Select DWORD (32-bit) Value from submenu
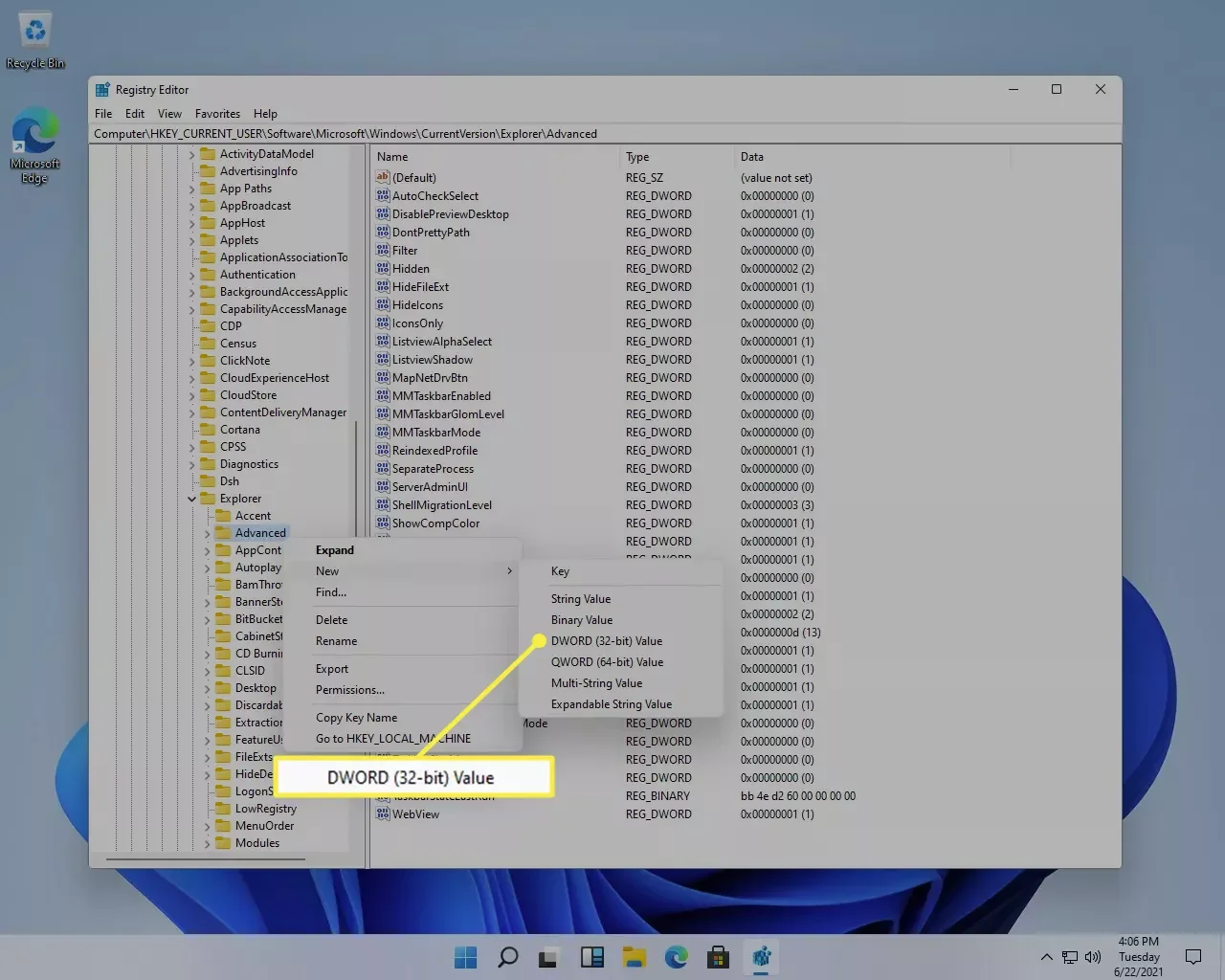 606,641
